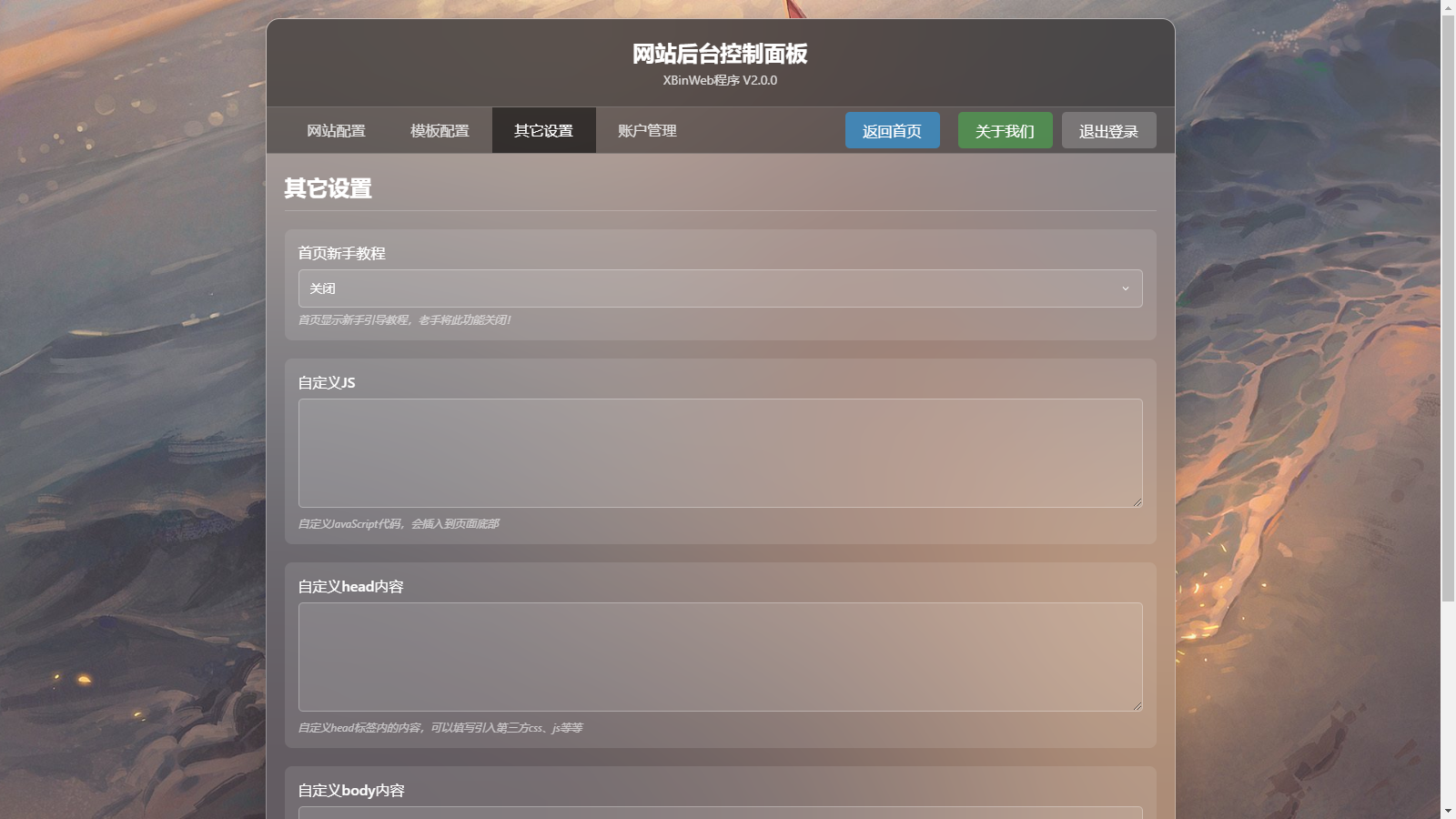Switch to the 模板配置 tab

[440, 131]
